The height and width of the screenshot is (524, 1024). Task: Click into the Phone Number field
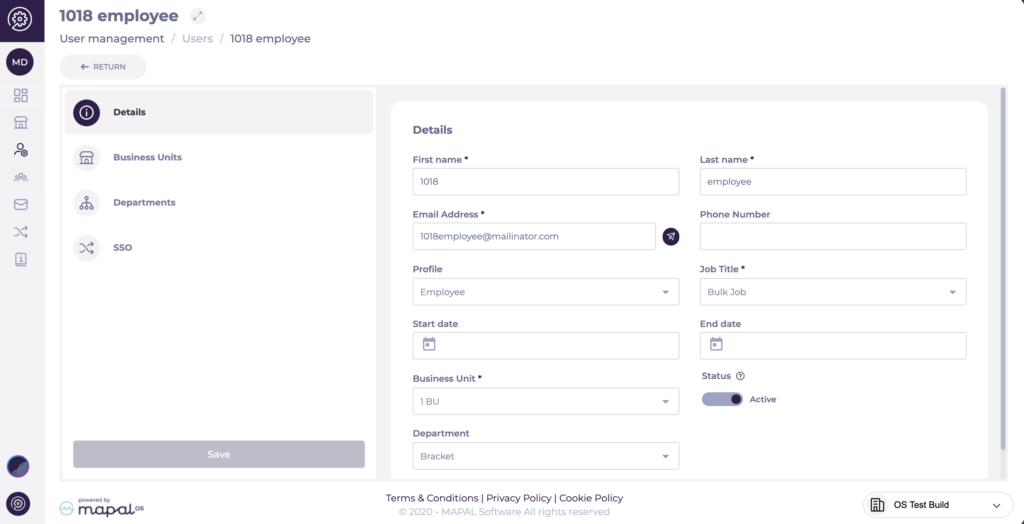click(832, 236)
